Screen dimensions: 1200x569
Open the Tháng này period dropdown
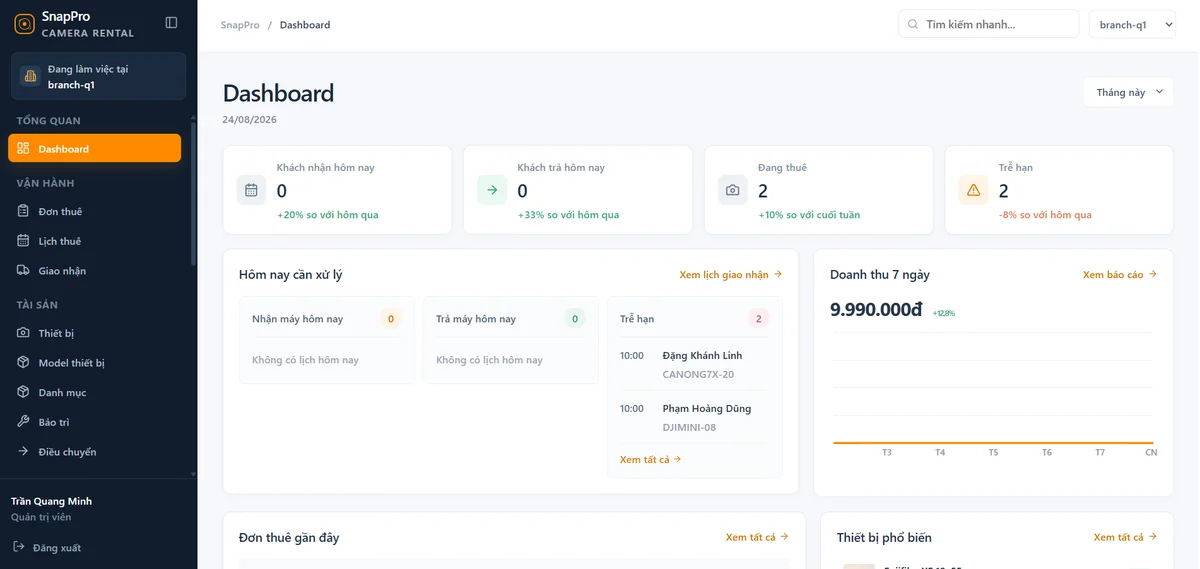[1129, 92]
